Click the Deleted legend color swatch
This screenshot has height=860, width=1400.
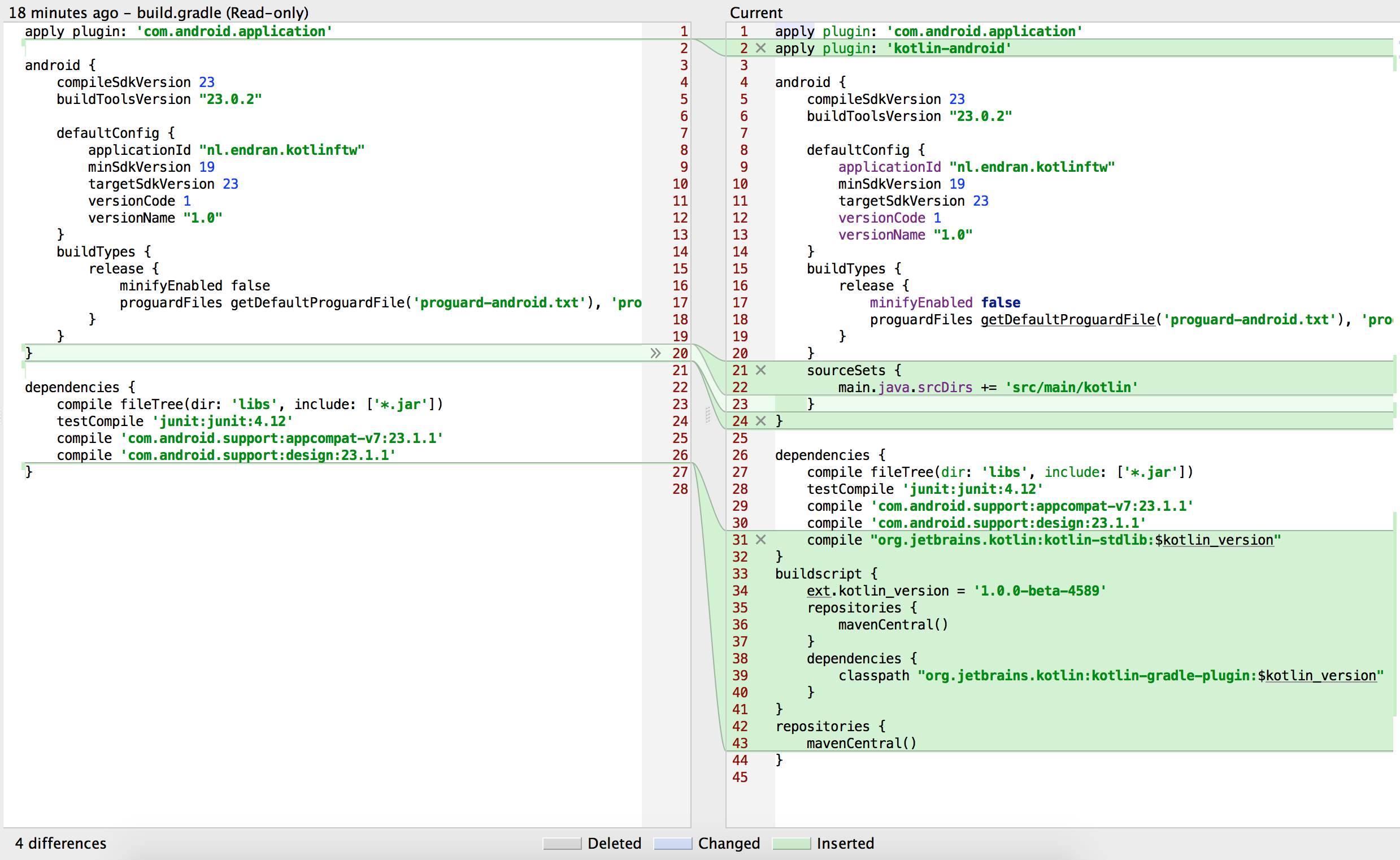562,843
